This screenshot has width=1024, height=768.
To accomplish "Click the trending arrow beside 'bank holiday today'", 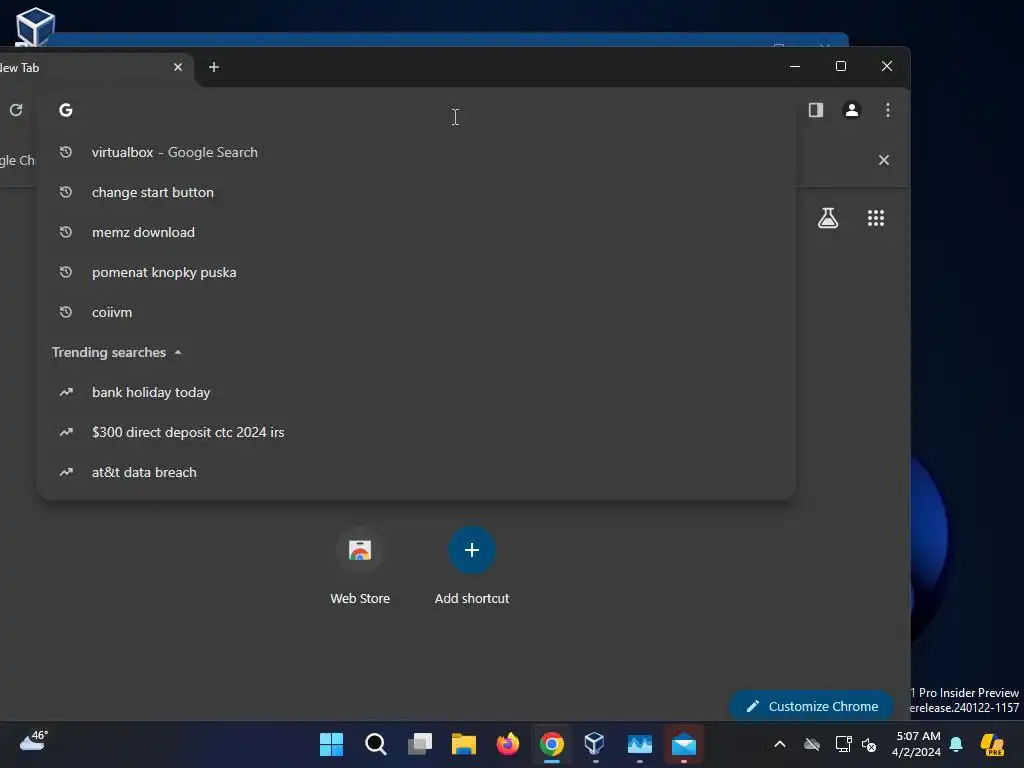I will (x=66, y=392).
